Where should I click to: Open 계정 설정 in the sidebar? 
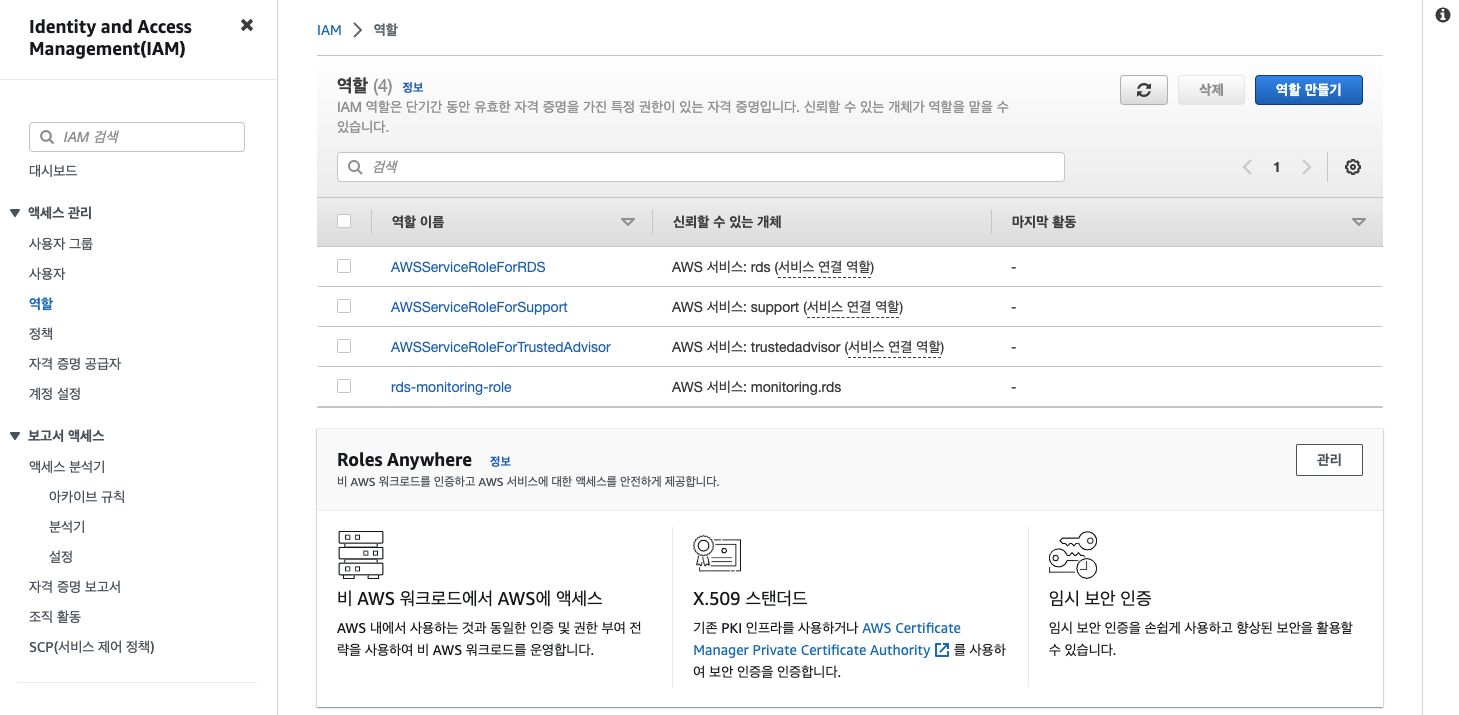(x=55, y=394)
